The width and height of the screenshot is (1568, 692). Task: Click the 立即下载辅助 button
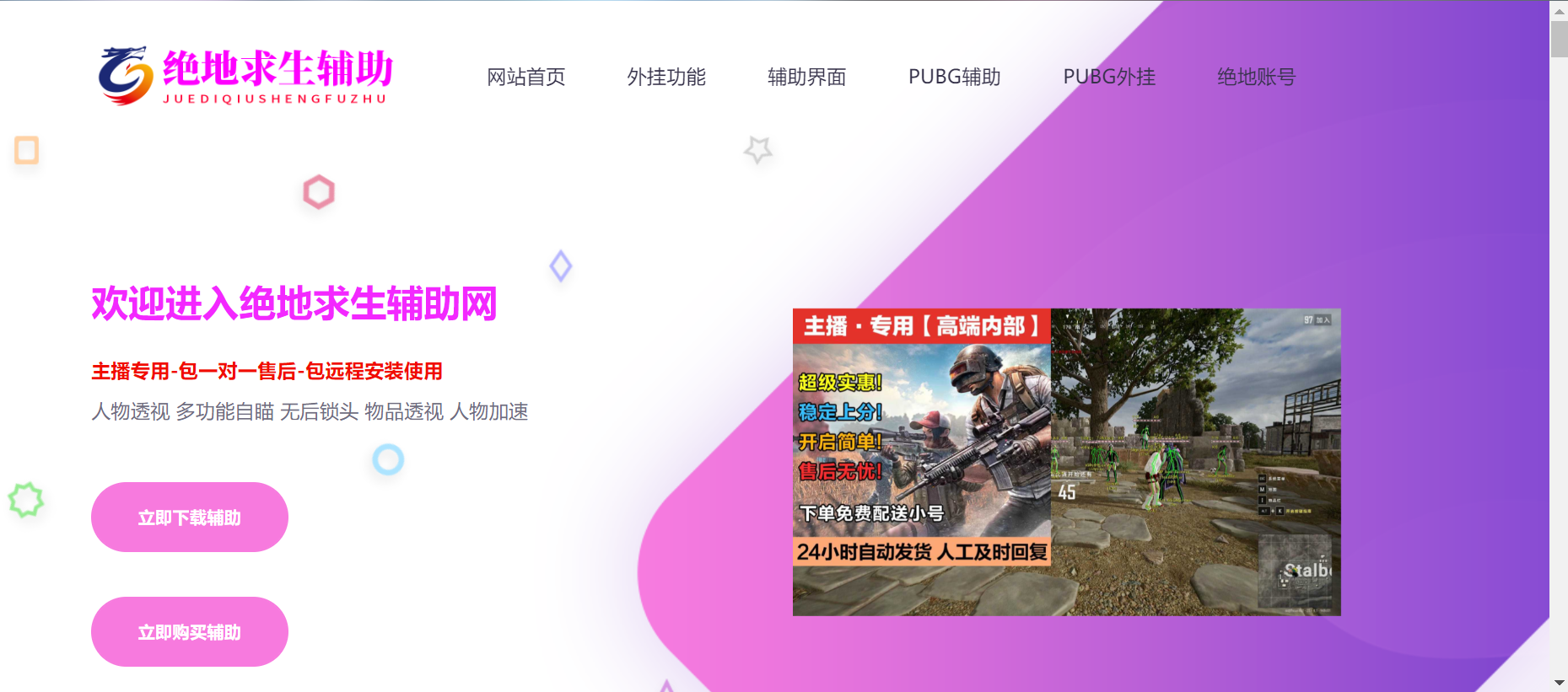pyautogui.click(x=190, y=518)
